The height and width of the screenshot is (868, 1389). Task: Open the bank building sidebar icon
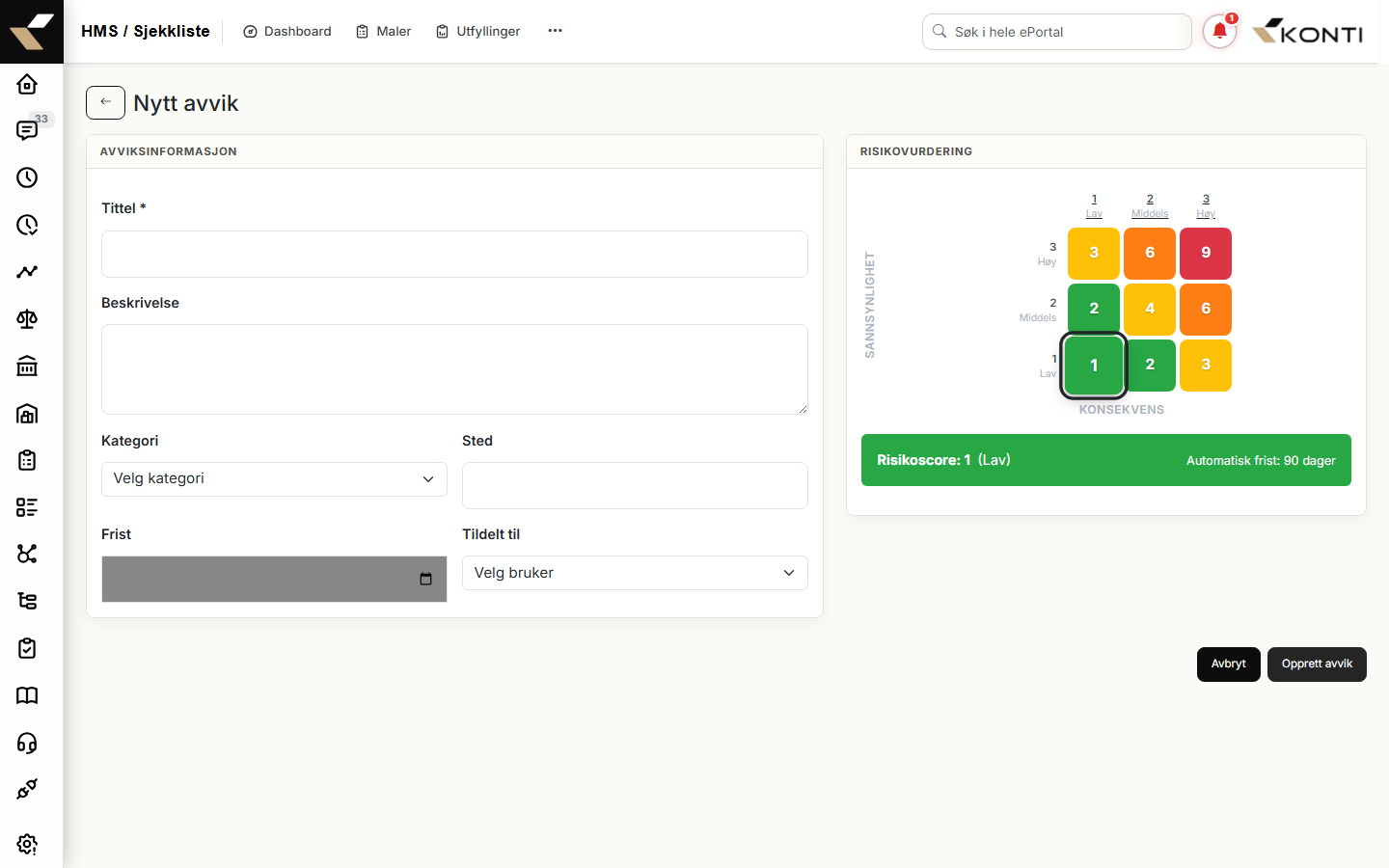tap(27, 366)
